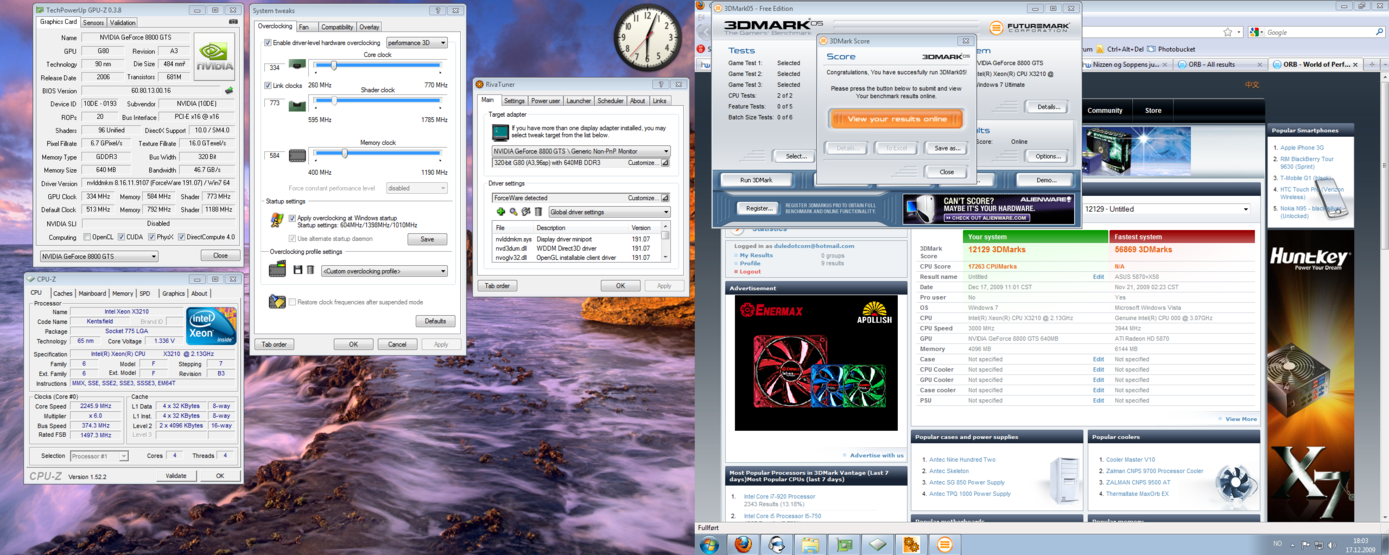Enable driver-level hardware overclocking checkbox

[268, 43]
